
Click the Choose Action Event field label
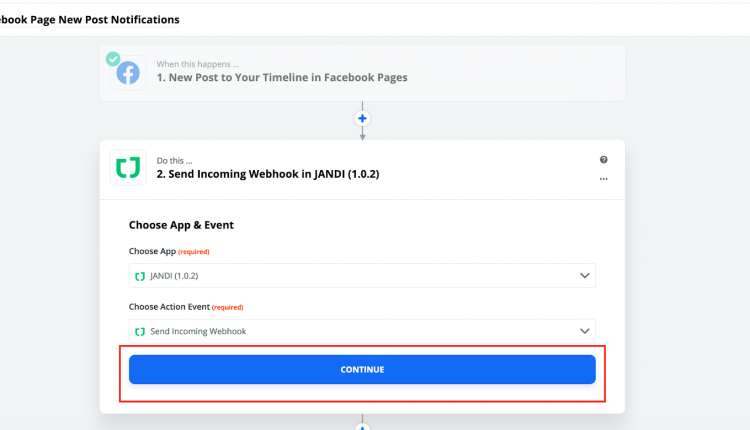pyautogui.click(x=169, y=307)
